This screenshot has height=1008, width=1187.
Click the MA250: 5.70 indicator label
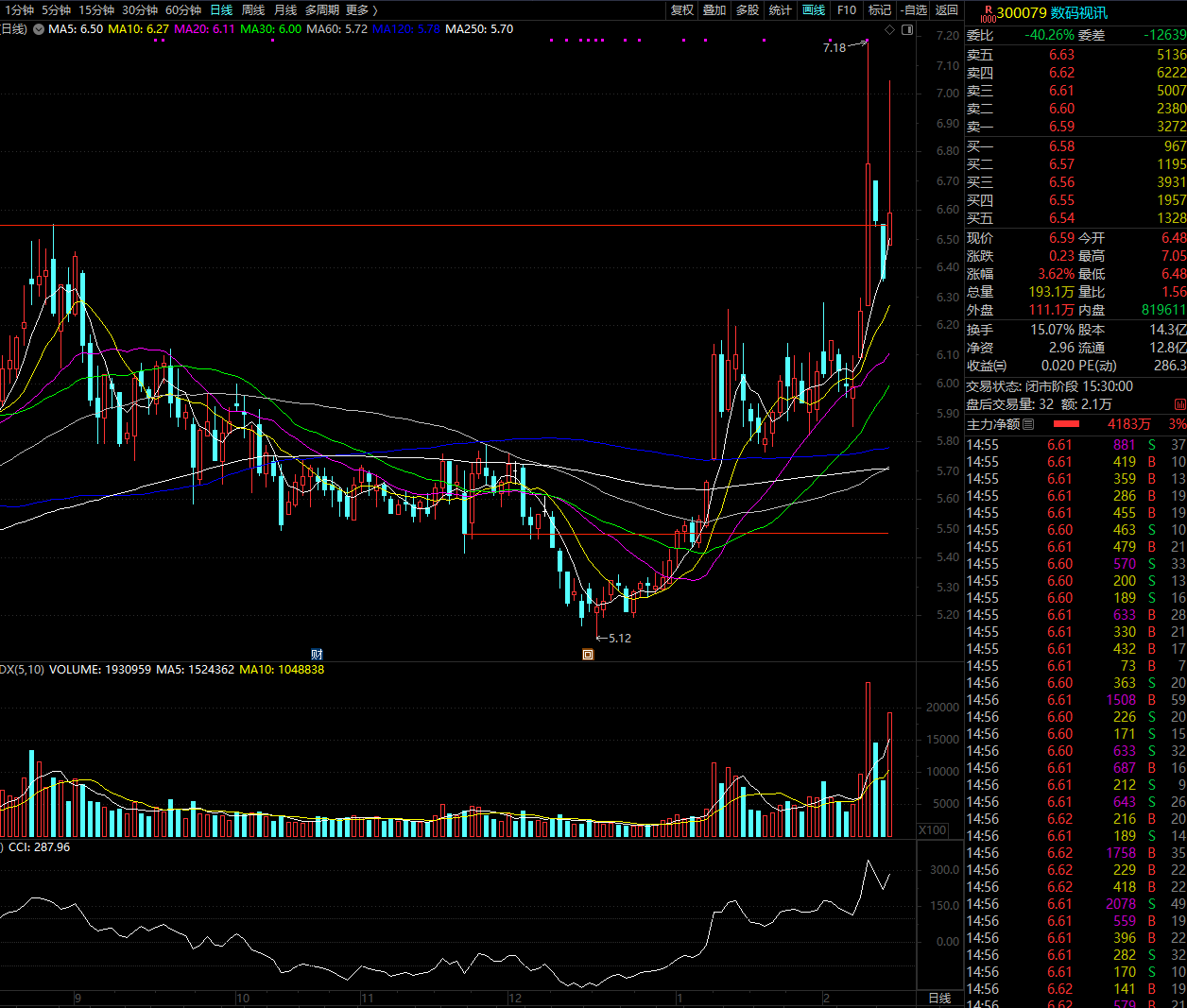(479, 29)
